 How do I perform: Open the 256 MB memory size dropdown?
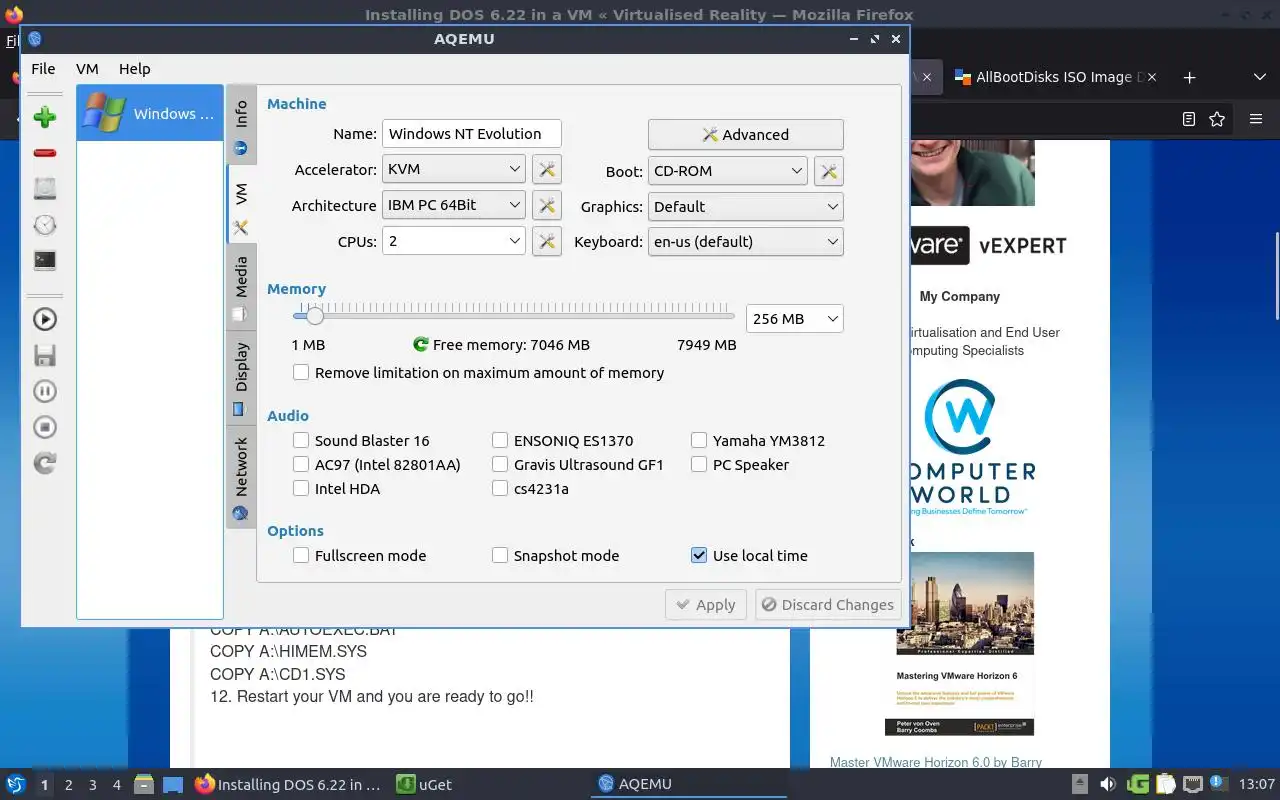[x=795, y=319]
